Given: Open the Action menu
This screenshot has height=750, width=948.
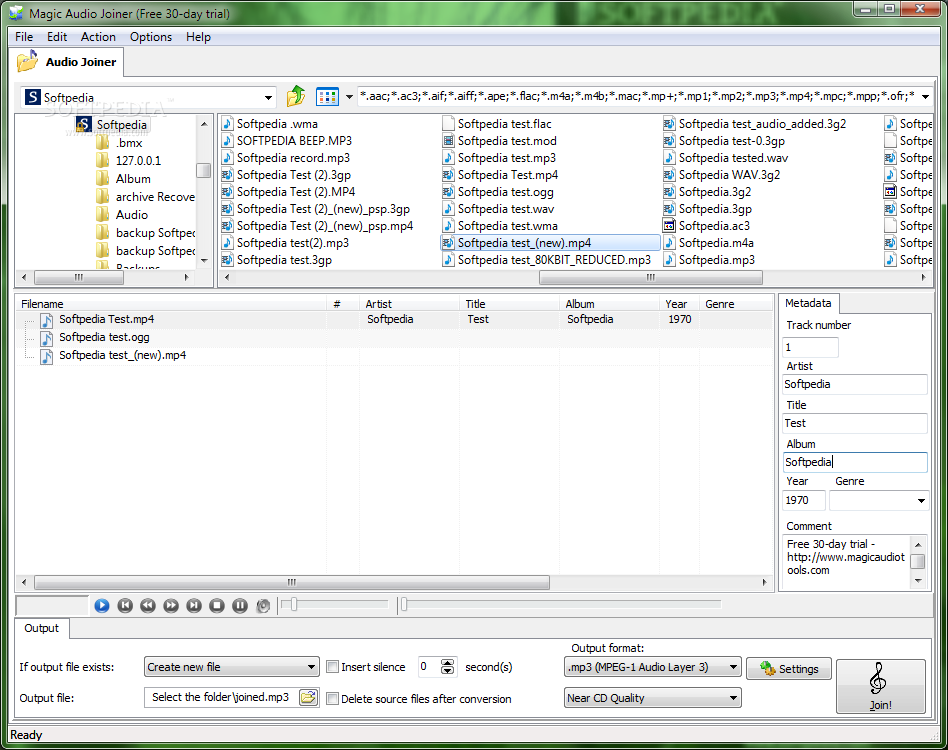Looking at the screenshot, I should [x=98, y=37].
